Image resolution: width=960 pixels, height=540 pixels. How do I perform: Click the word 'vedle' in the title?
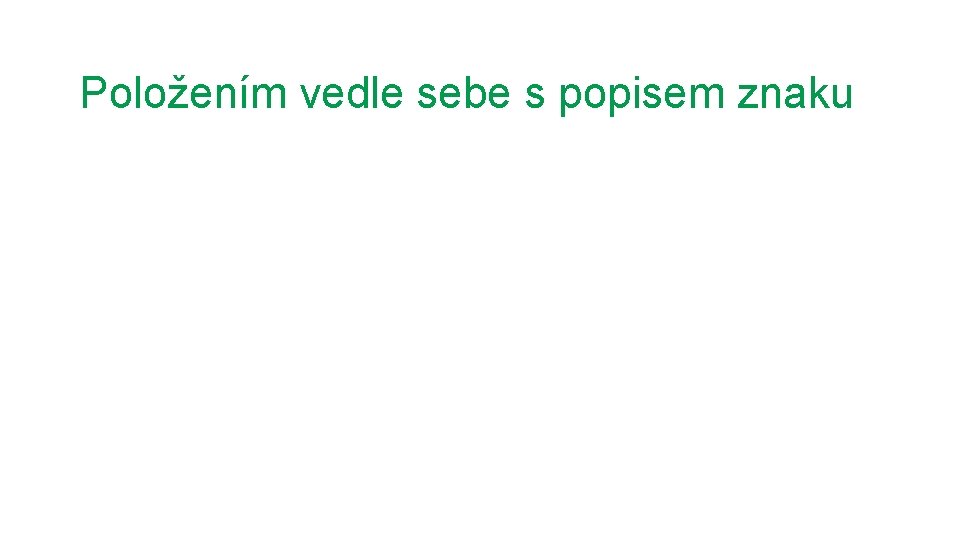351,93
